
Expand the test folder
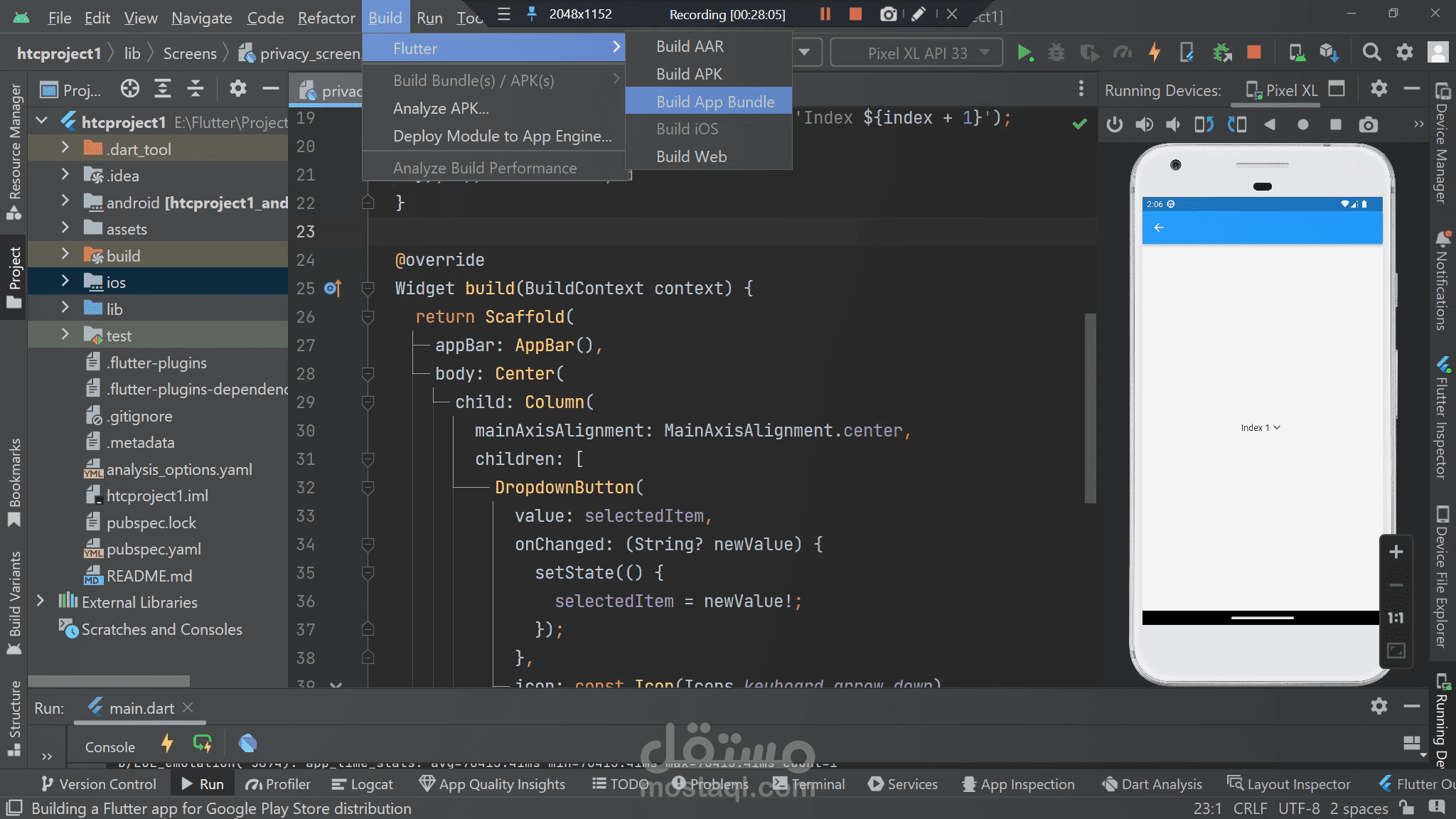tap(65, 334)
